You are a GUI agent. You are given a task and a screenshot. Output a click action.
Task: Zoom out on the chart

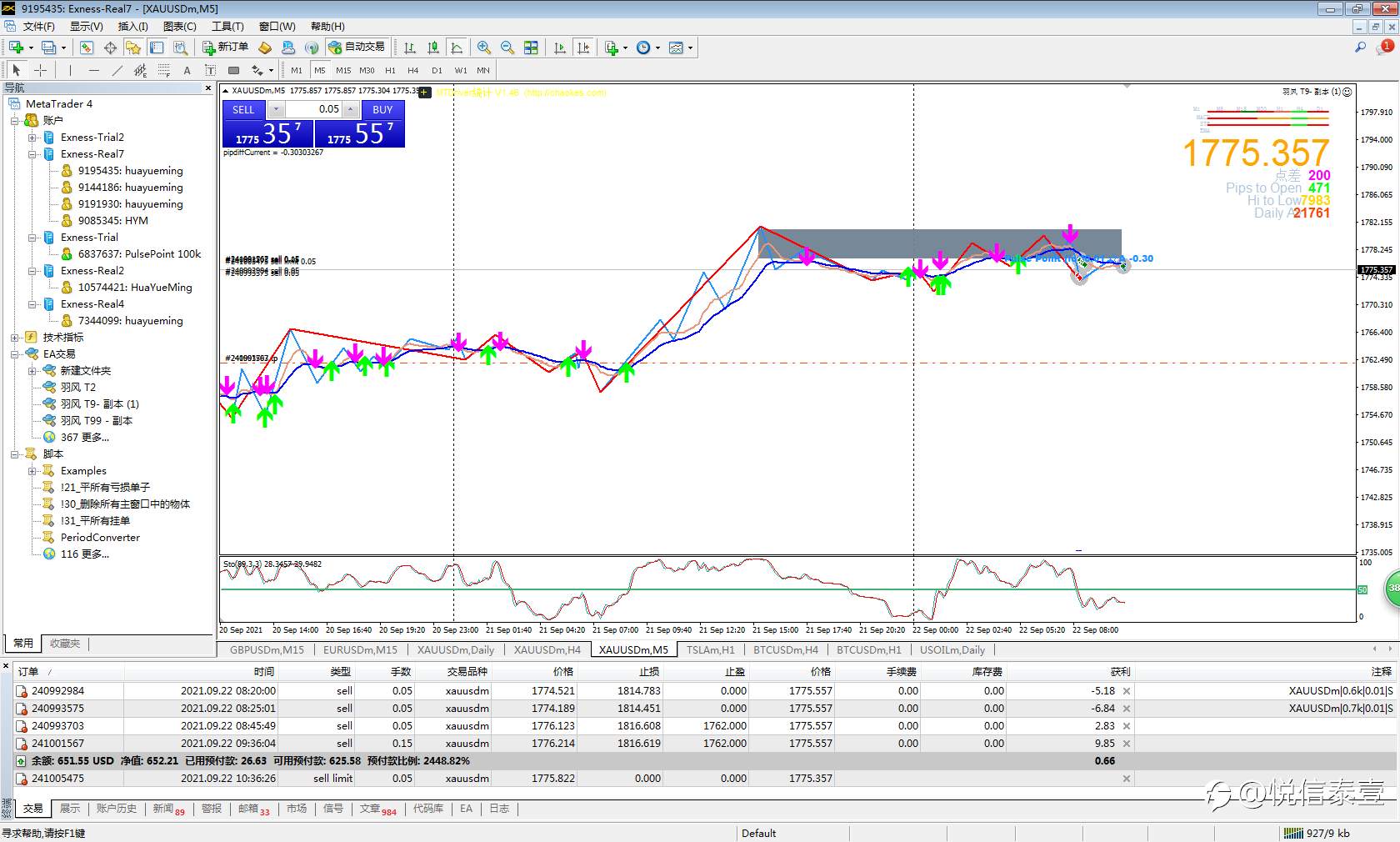pos(507,48)
